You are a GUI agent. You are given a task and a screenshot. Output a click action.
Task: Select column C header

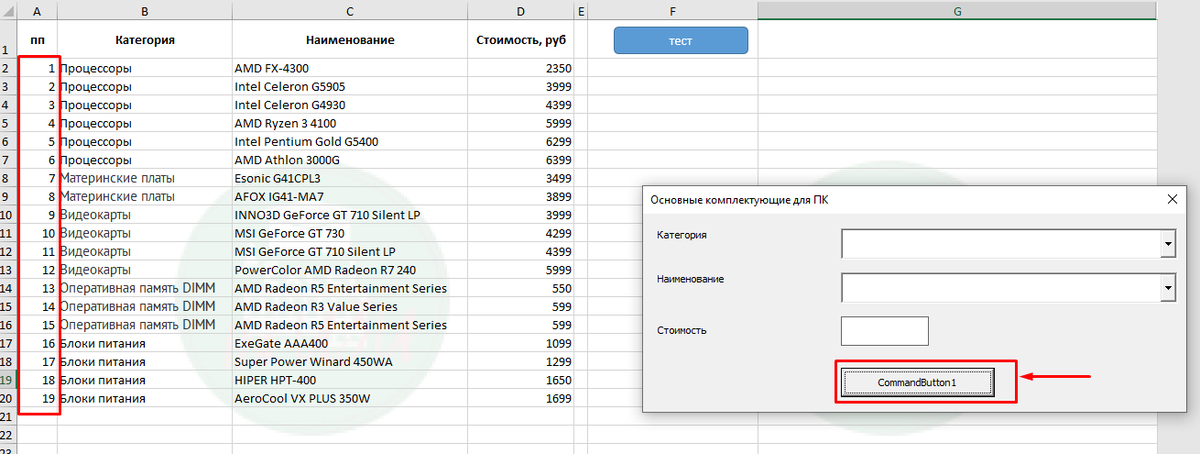click(350, 11)
